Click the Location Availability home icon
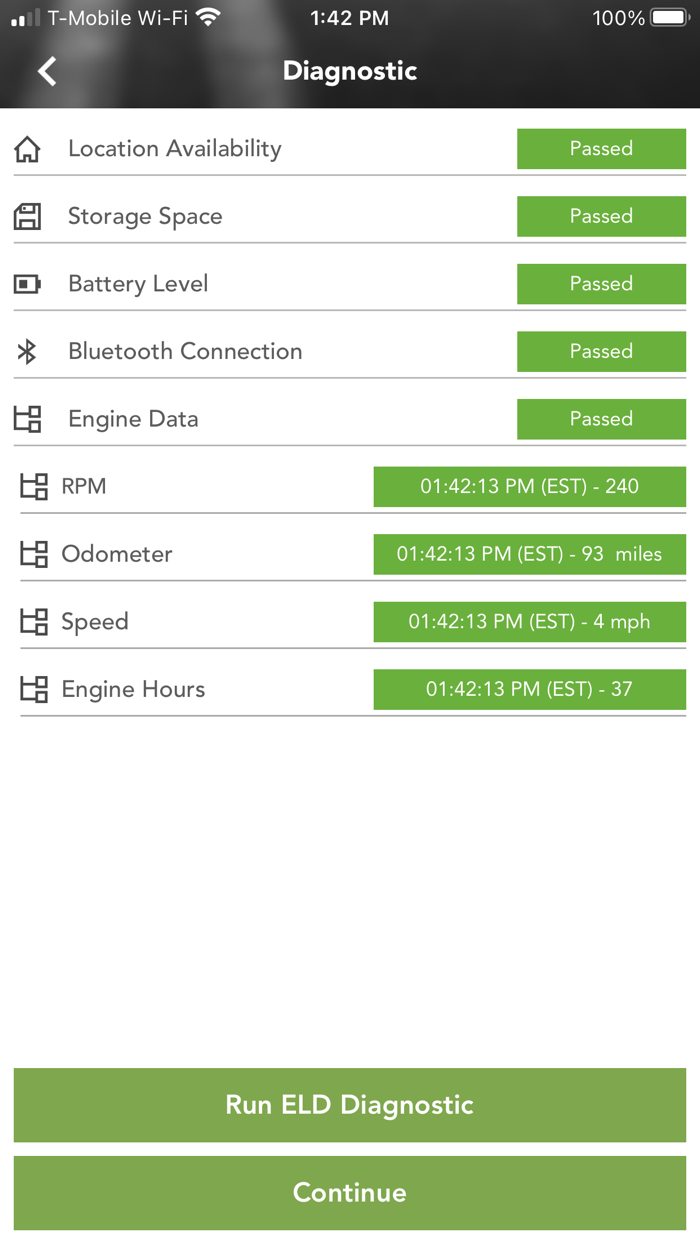 [28, 148]
